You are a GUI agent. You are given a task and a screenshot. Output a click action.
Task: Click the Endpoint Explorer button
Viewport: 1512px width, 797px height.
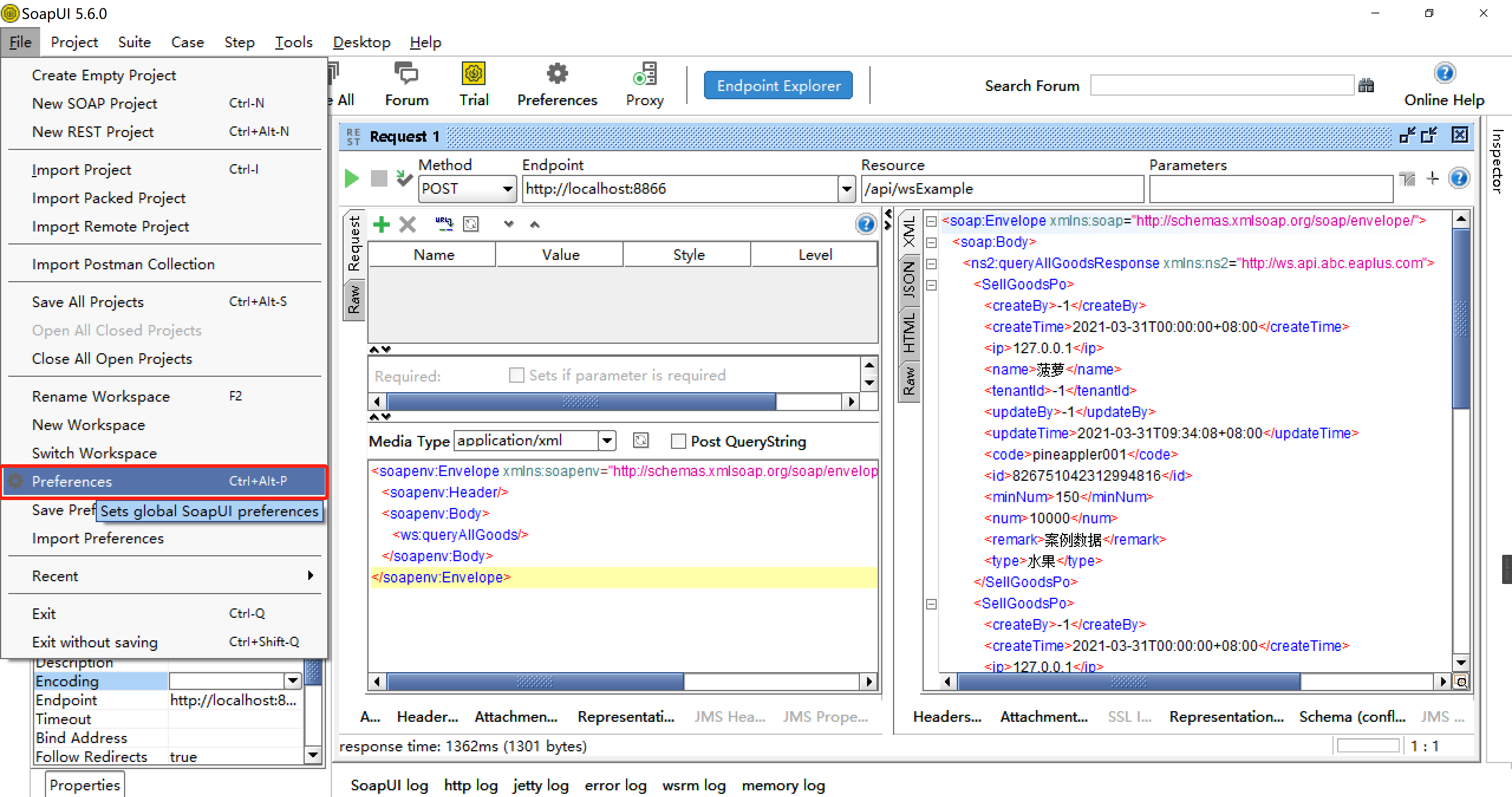point(778,86)
